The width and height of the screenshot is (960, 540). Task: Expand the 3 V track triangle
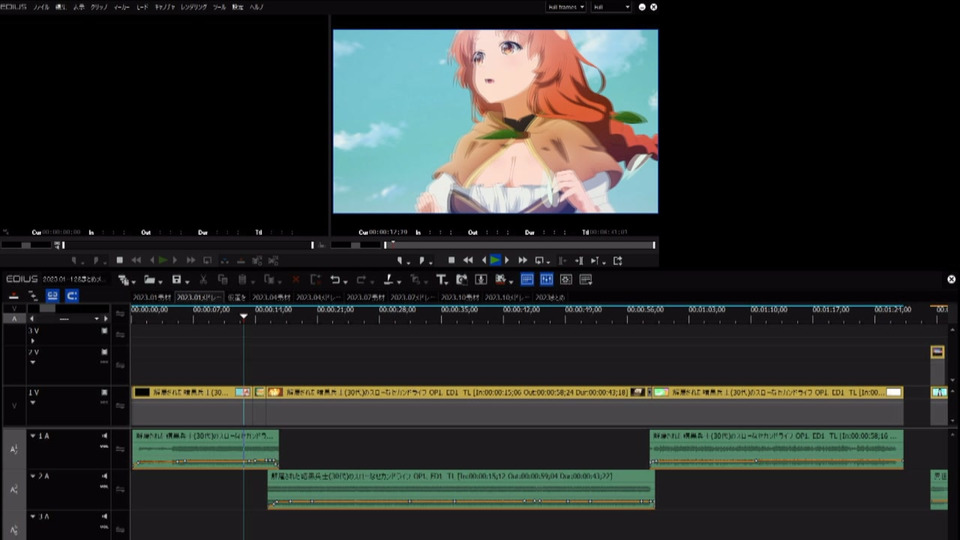coord(33,341)
